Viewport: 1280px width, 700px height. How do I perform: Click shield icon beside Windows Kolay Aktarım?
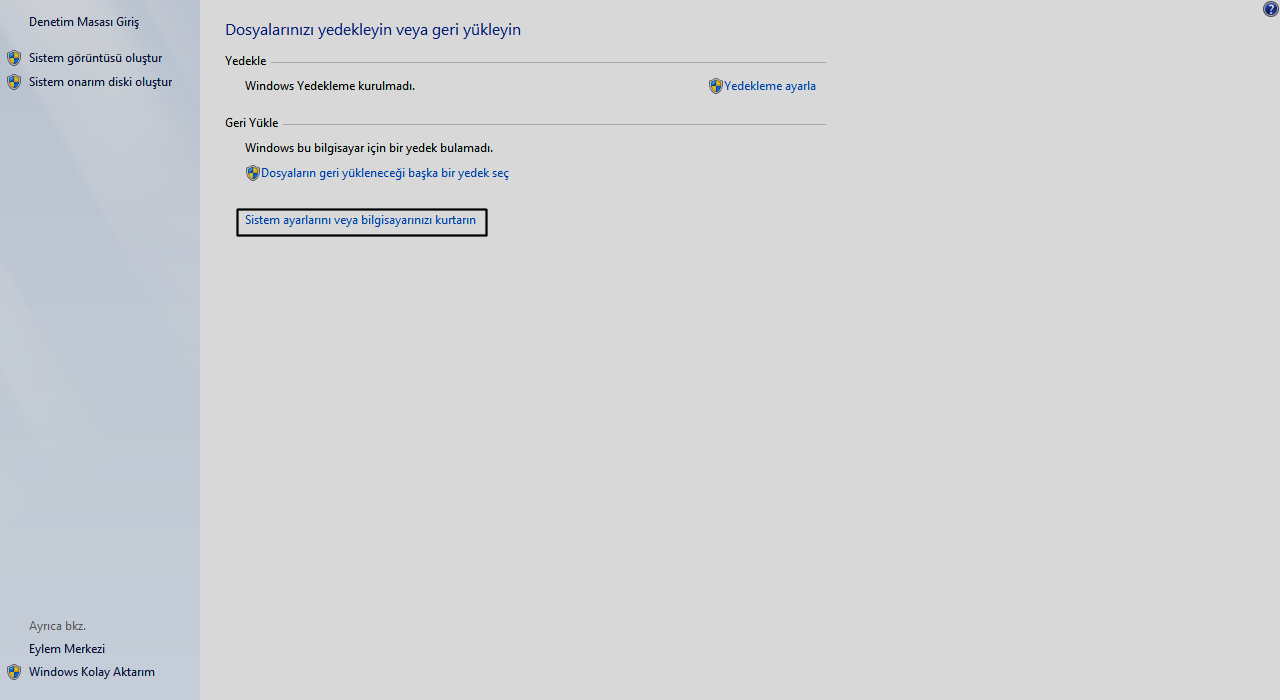(14, 672)
